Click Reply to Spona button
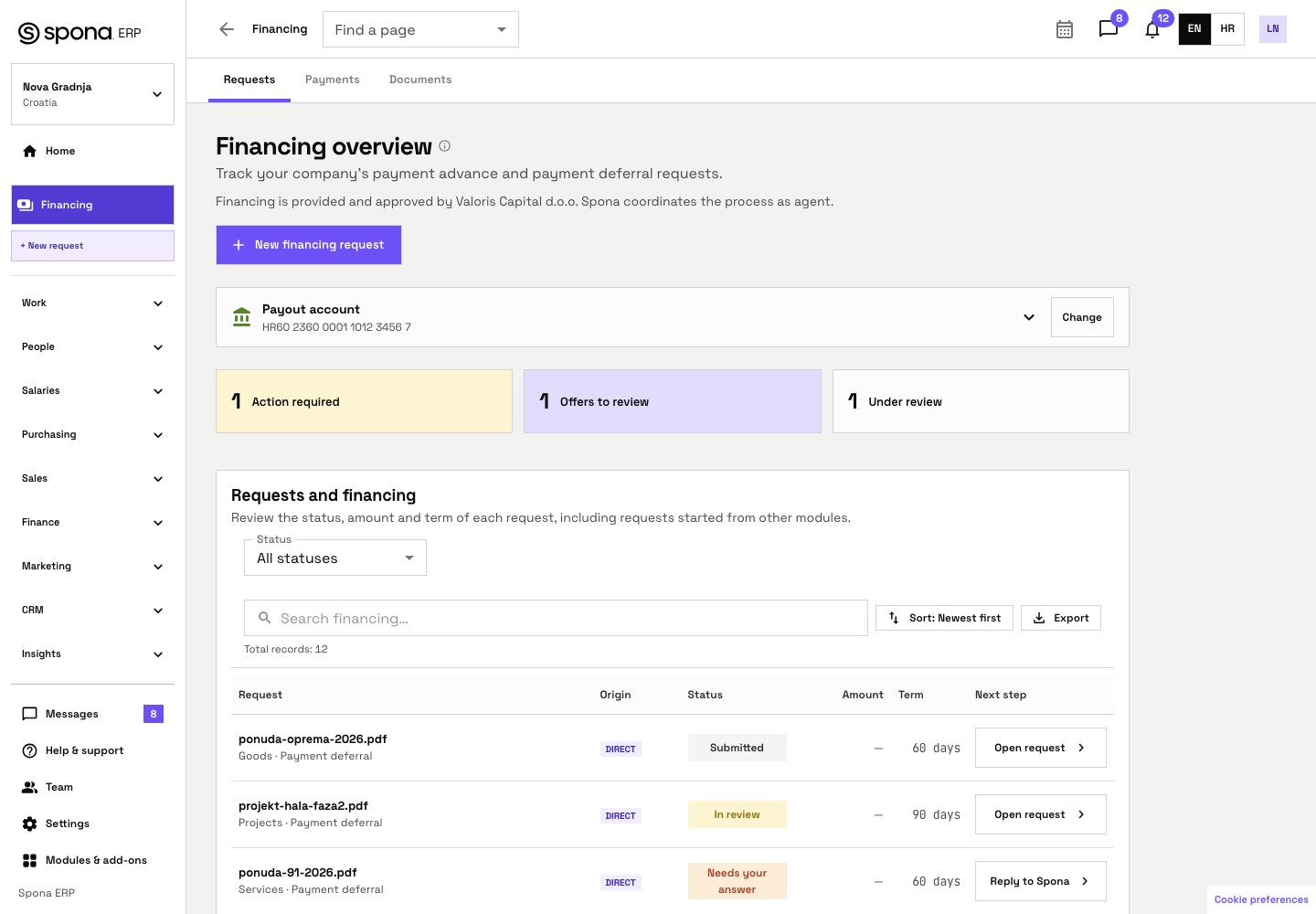Image resolution: width=1316 pixels, height=914 pixels. (1041, 881)
